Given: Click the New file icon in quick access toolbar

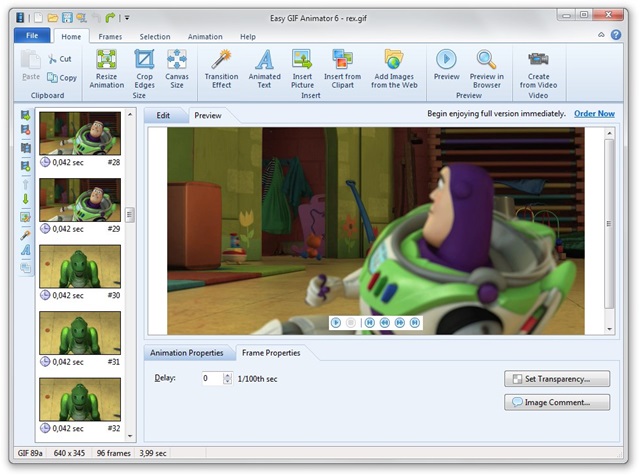Looking at the screenshot, I should pyautogui.click(x=38, y=18).
